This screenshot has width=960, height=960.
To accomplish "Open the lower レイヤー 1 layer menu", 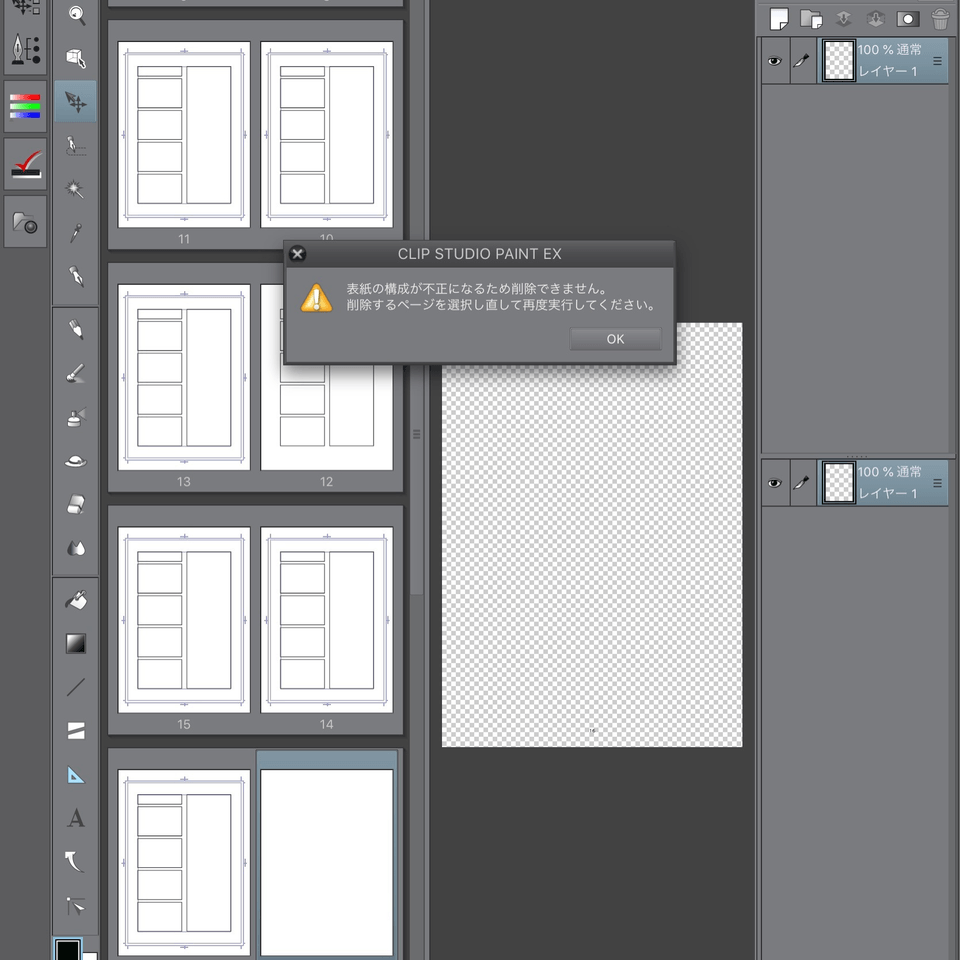I will coord(937,483).
